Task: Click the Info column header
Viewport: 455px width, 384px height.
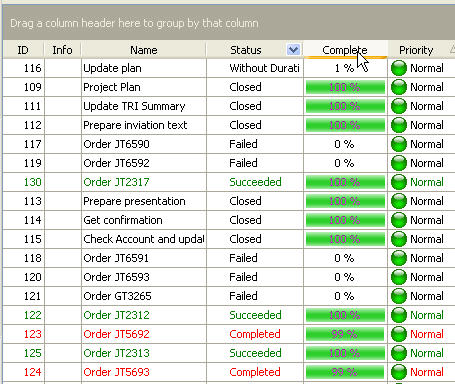Action: [x=62, y=50]
